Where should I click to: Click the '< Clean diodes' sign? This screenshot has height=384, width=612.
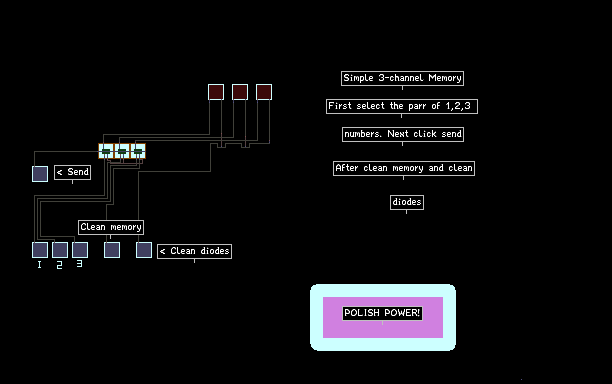[x=194, y=251]
